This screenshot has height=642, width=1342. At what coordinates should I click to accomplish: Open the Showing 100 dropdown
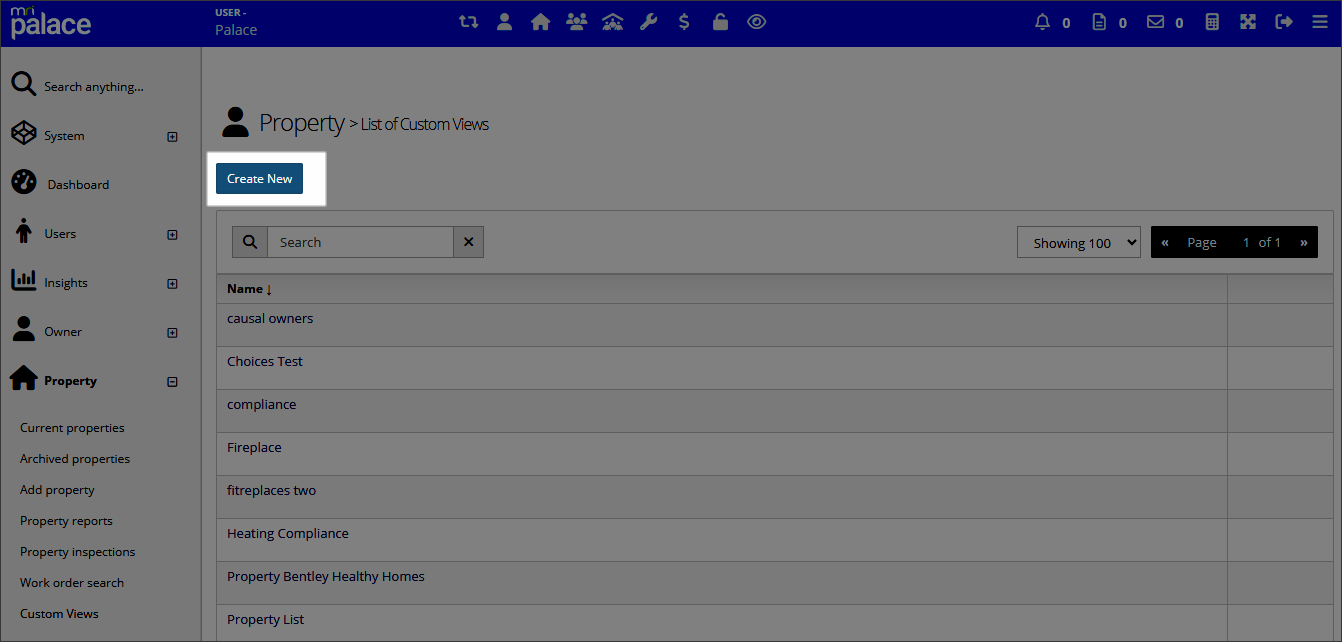[x=1079, y=242]
